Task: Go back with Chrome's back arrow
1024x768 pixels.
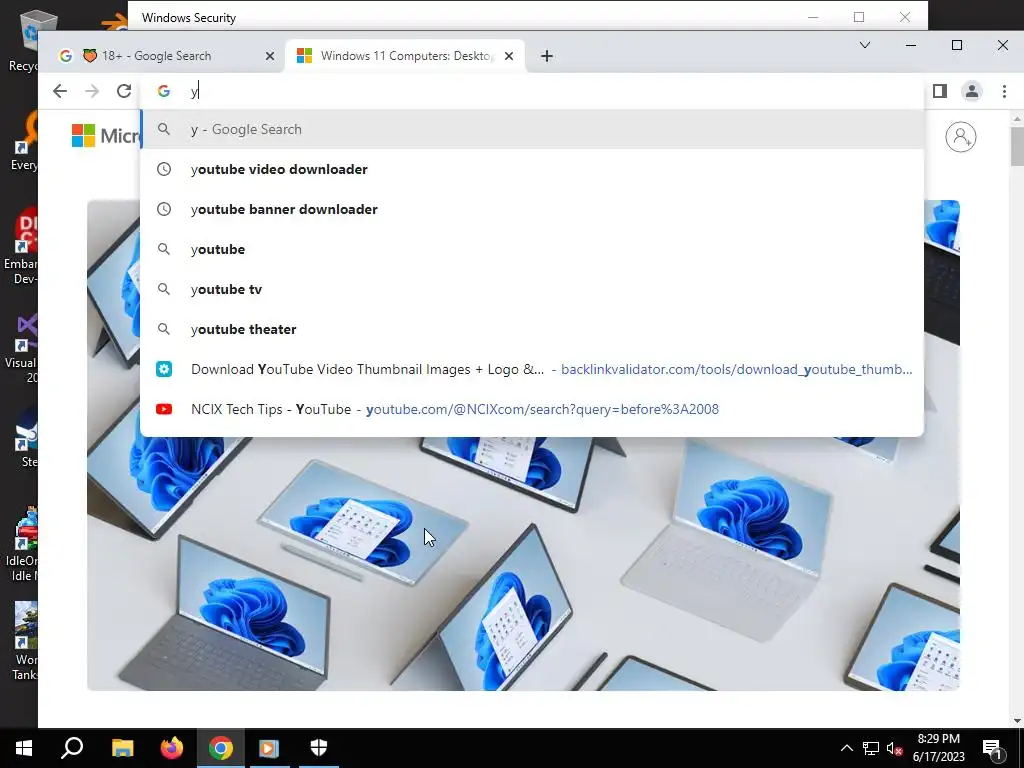Action: (x=60, y=91)
